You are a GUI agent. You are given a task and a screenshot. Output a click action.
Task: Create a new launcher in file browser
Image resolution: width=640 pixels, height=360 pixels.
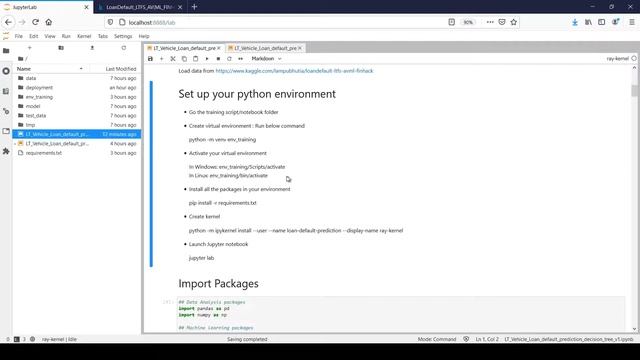(29, 48)
